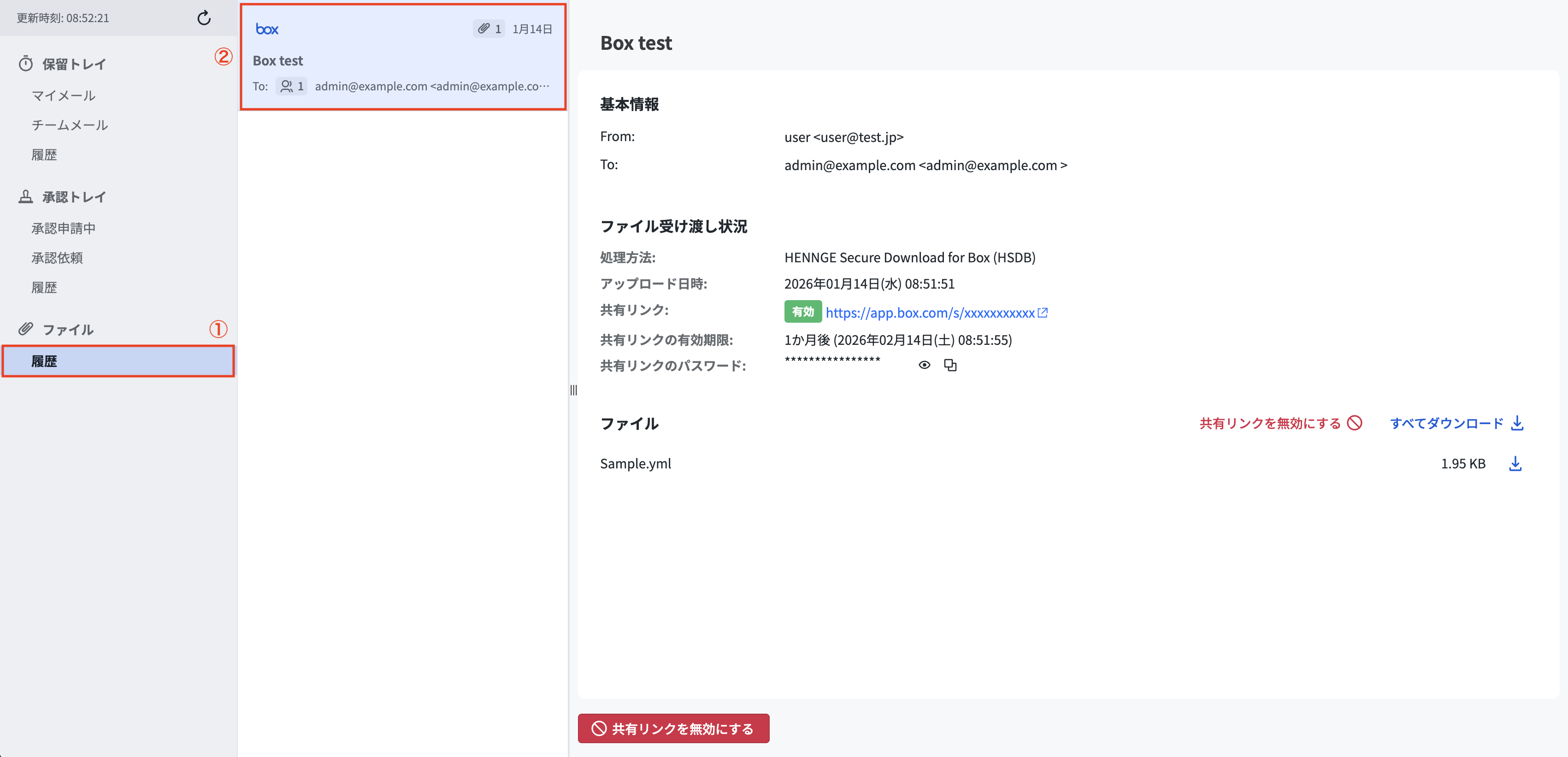This screenshot has height=757, width=1568.
Task: Click the recipients count icon in mail item
Action: (x=292, y=86)
